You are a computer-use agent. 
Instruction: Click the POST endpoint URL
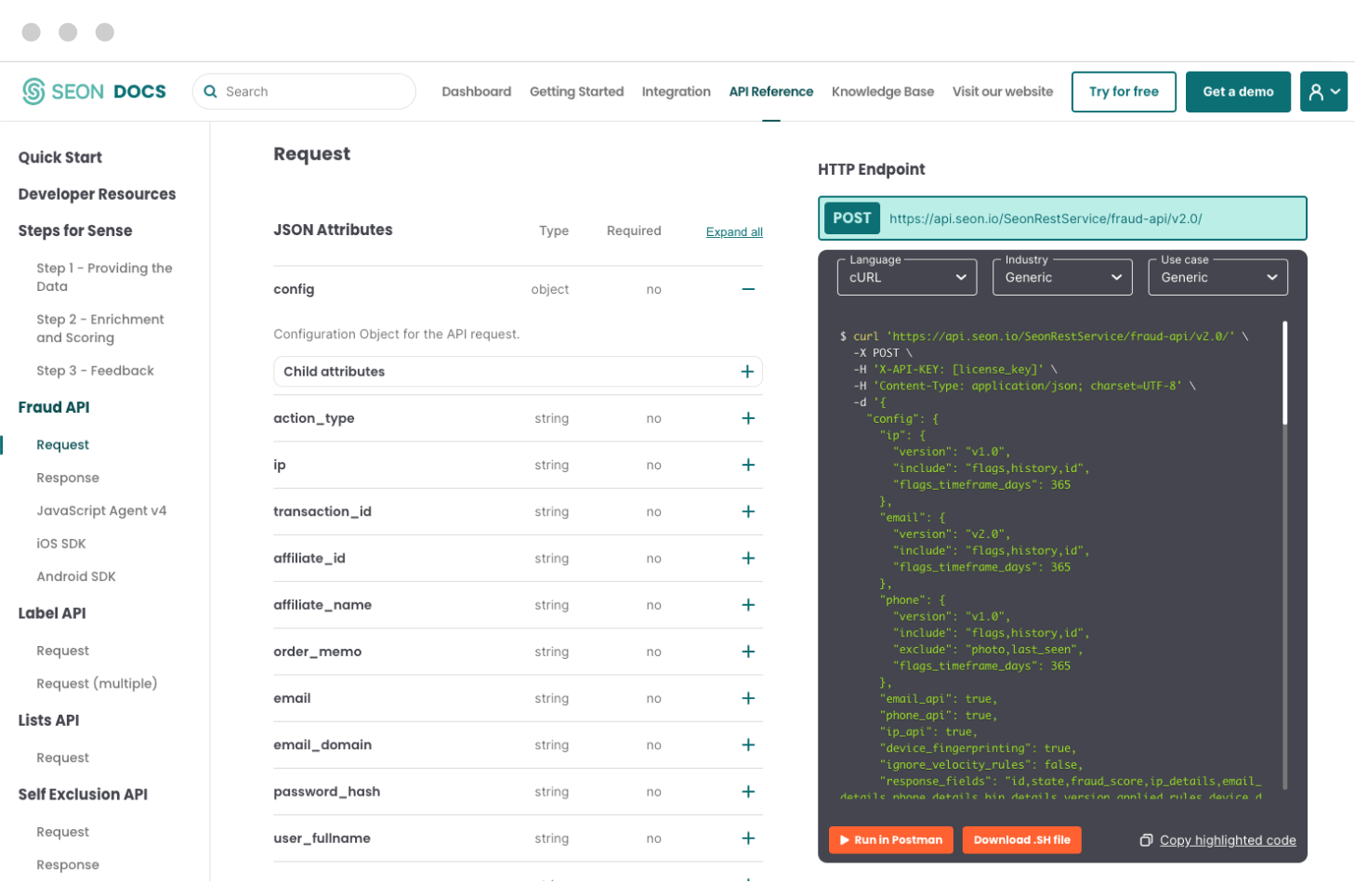pos(1046,218)
